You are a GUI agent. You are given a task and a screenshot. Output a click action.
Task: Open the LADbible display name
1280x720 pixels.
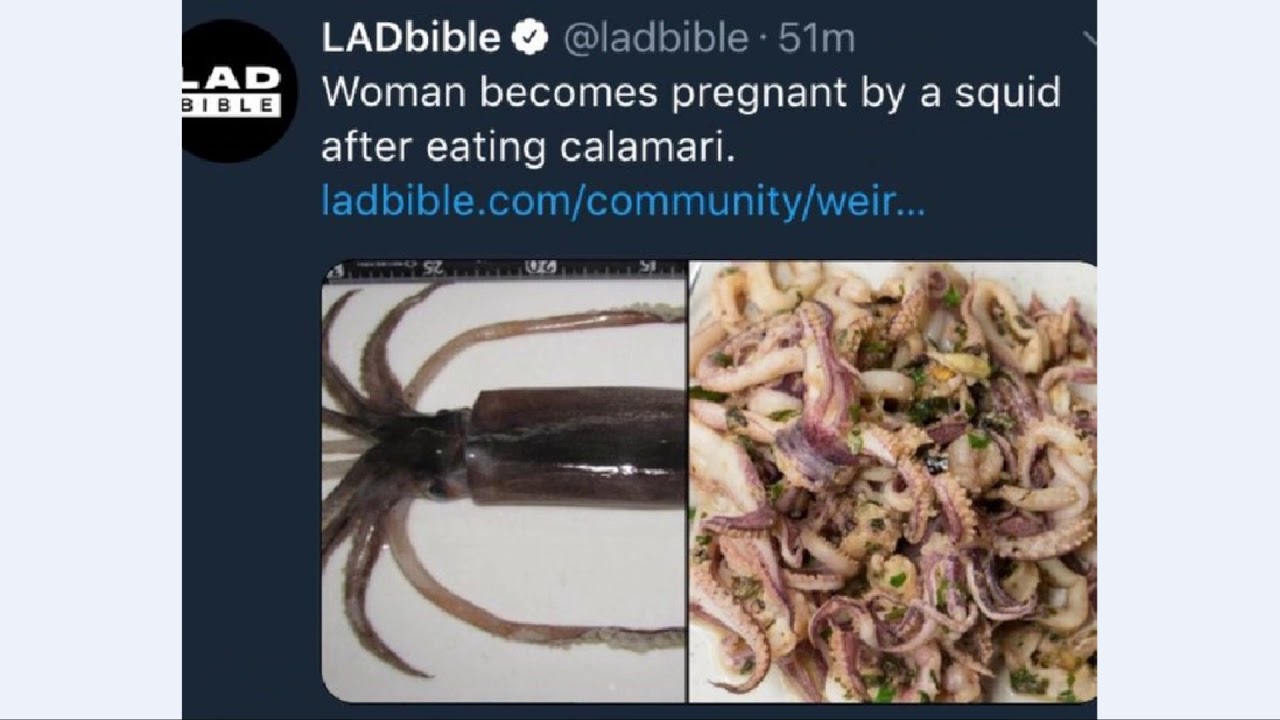411,38
